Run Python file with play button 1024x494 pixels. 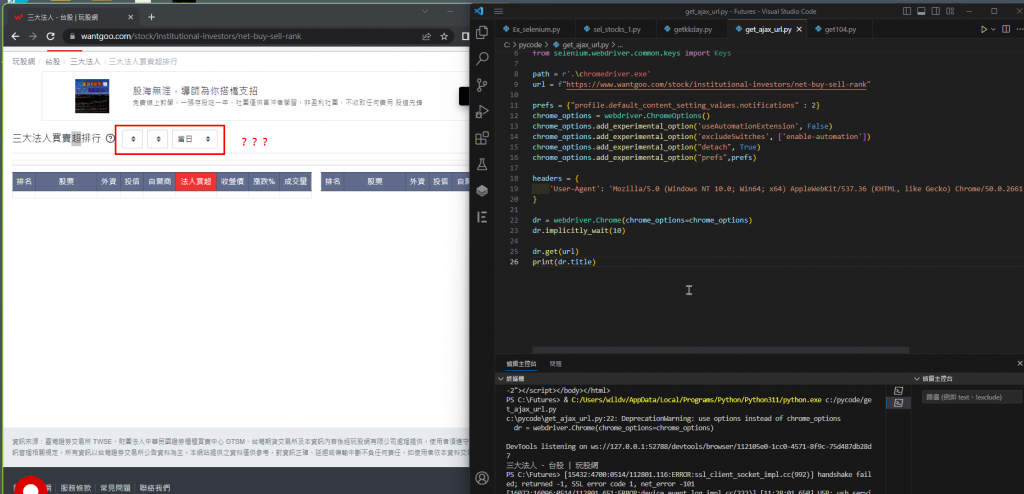[984, 29]
